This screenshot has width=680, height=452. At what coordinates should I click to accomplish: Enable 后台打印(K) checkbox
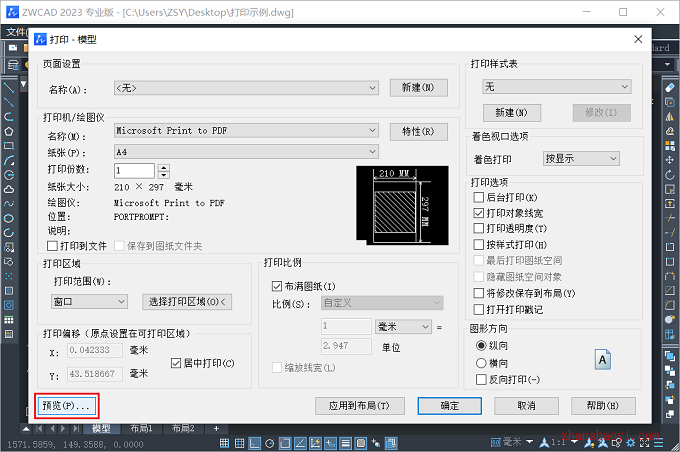pos(479,197)
